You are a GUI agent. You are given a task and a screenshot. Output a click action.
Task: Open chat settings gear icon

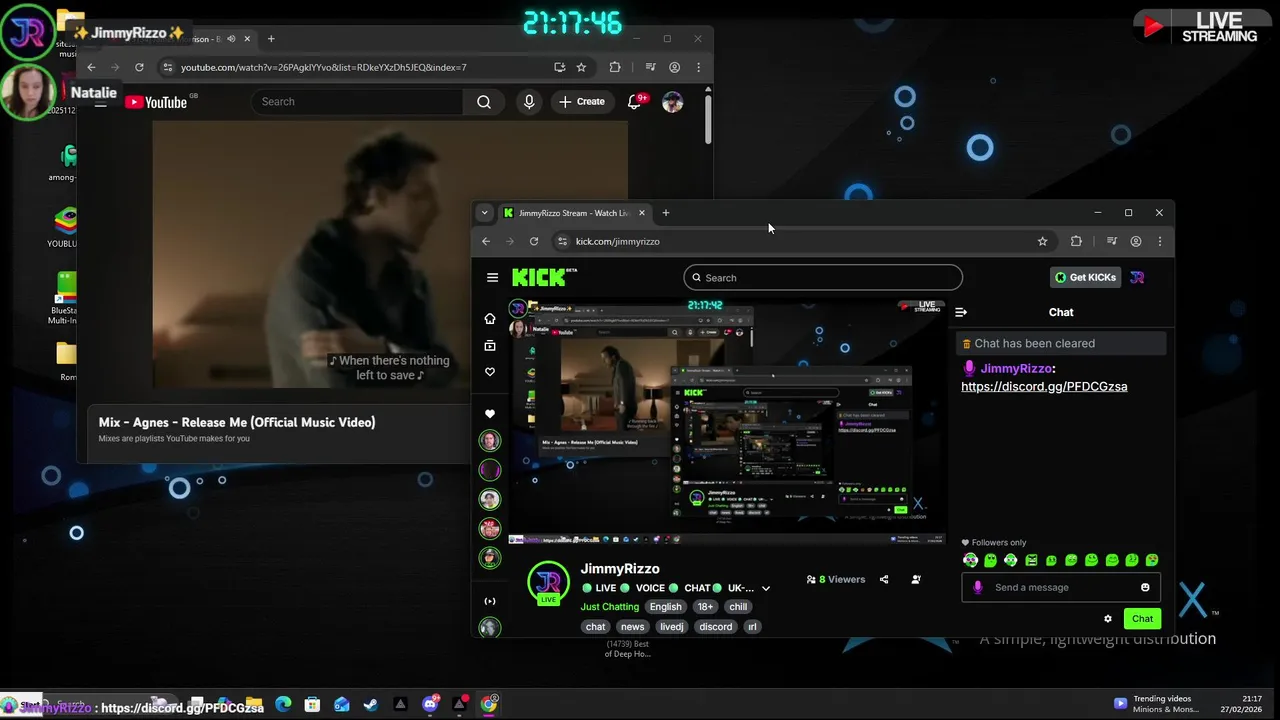[1108, 619]
